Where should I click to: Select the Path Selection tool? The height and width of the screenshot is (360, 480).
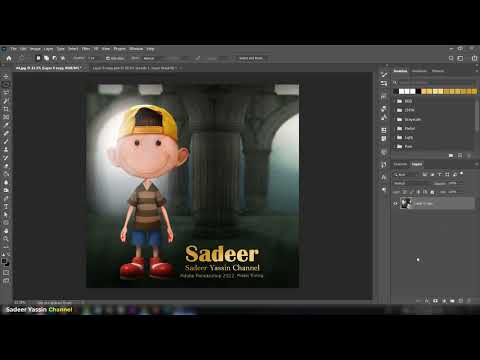[6, 215]
